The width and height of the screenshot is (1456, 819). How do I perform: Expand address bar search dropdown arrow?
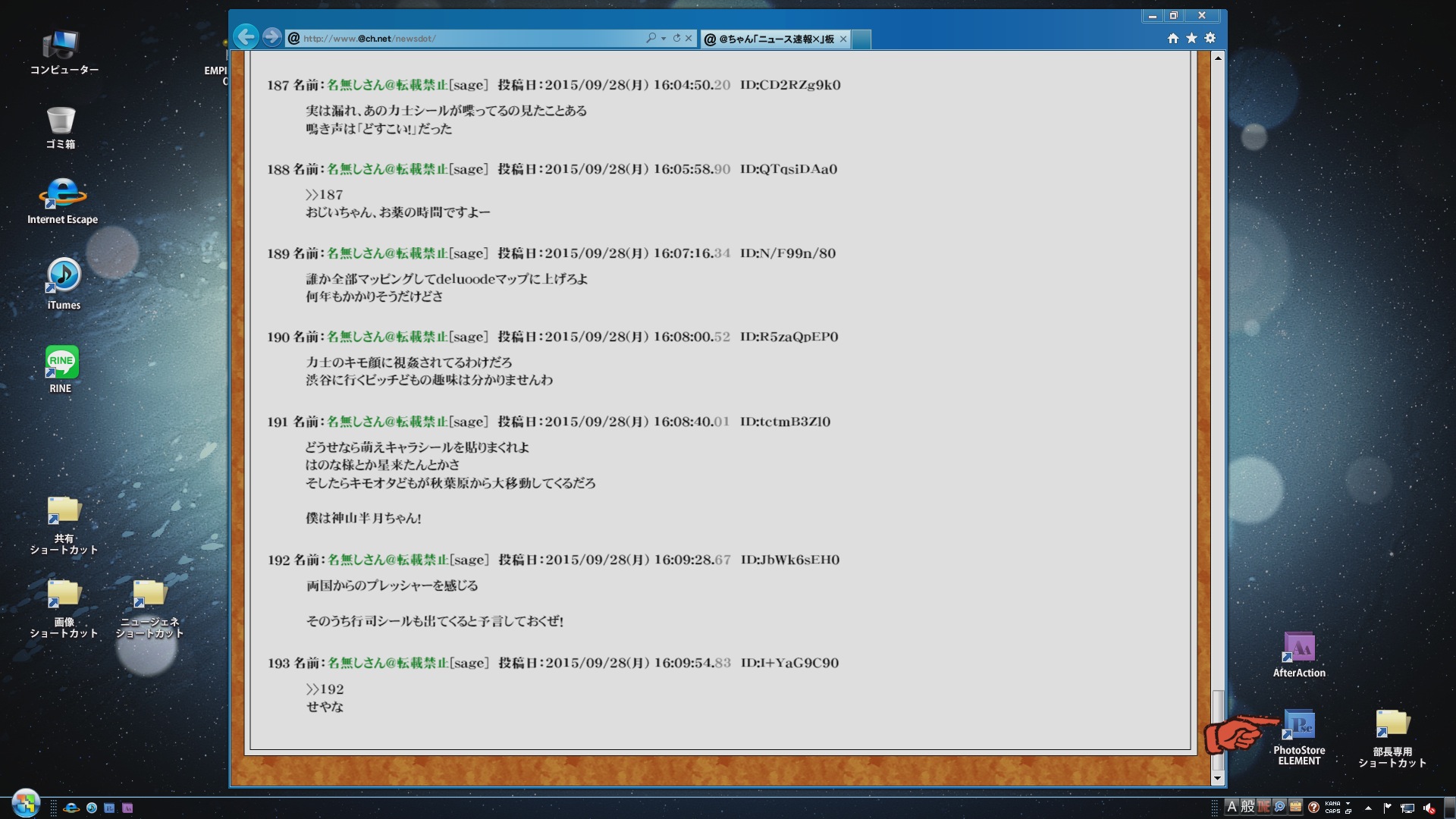tap(664, 38)
